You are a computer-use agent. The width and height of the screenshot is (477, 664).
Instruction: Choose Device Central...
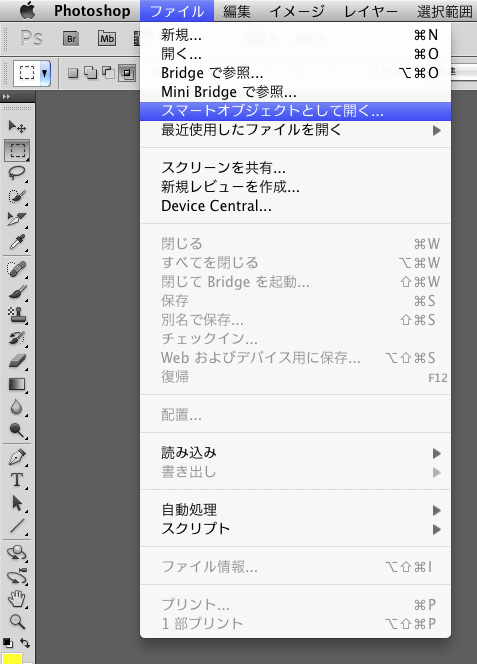tap(295, 206)
